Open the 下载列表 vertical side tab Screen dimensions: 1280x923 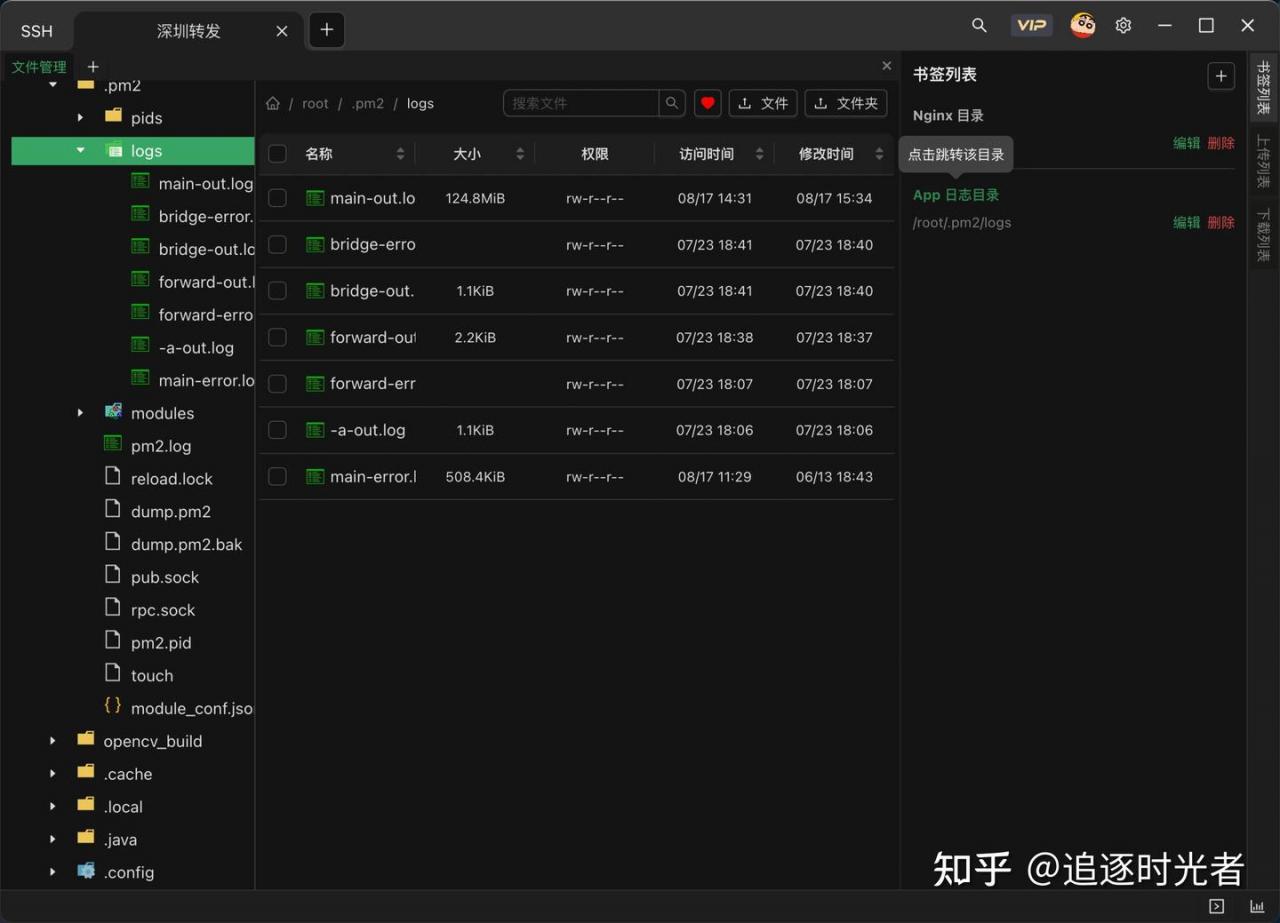pyautogui.click(x=1262, y=234)
